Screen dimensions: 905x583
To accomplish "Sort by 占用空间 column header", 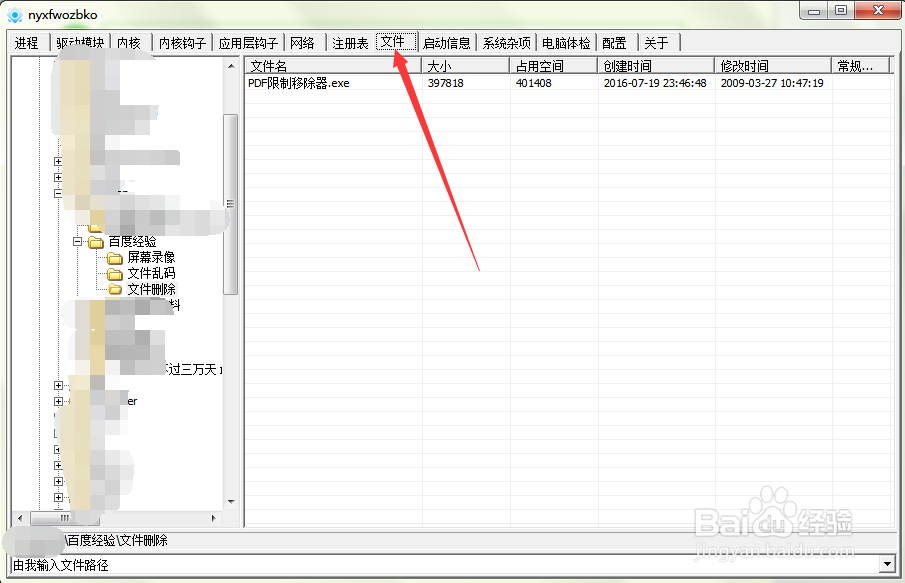I will [x=554, y=66].
